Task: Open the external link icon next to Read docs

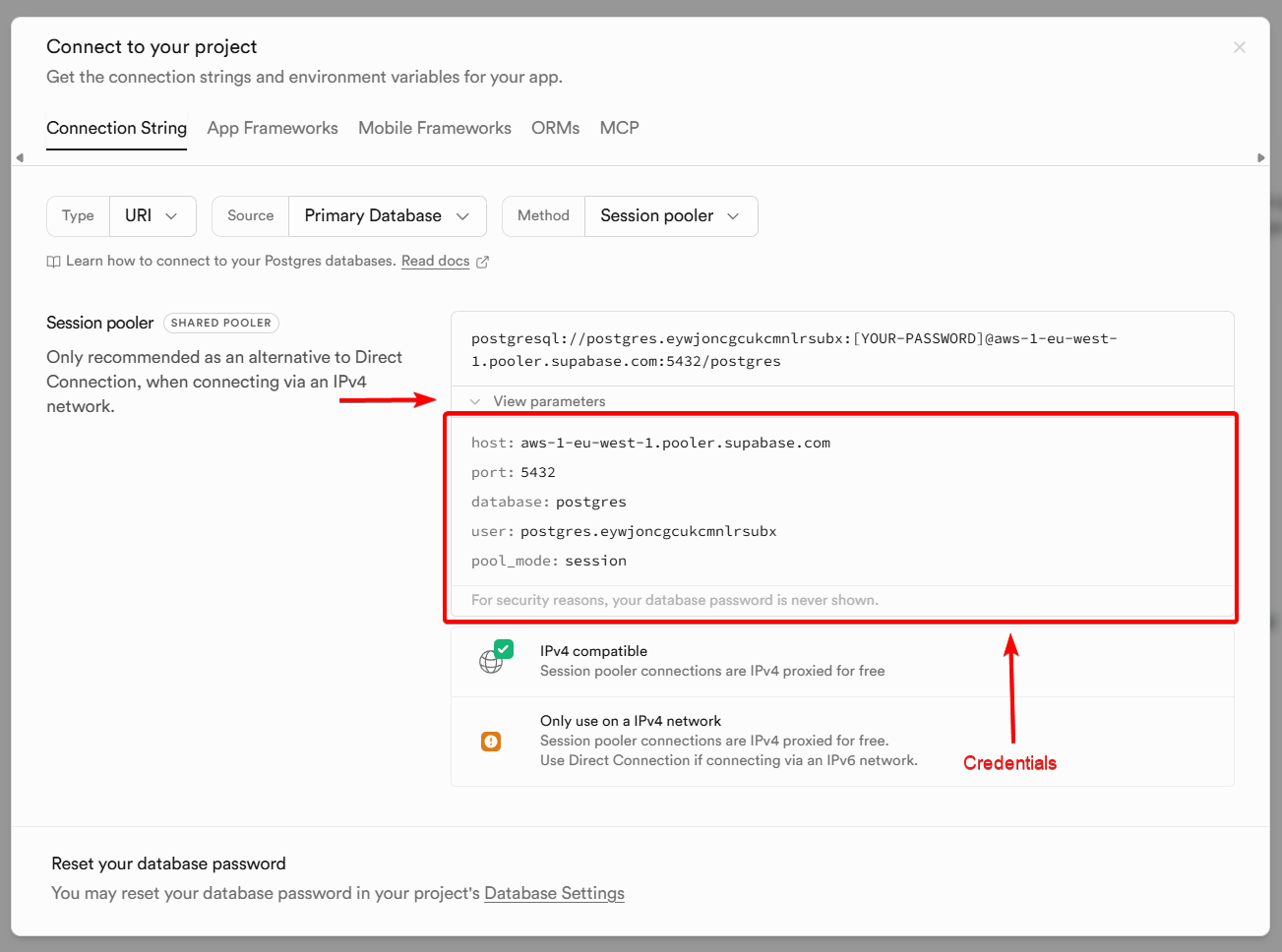Action: click(480, 261)
